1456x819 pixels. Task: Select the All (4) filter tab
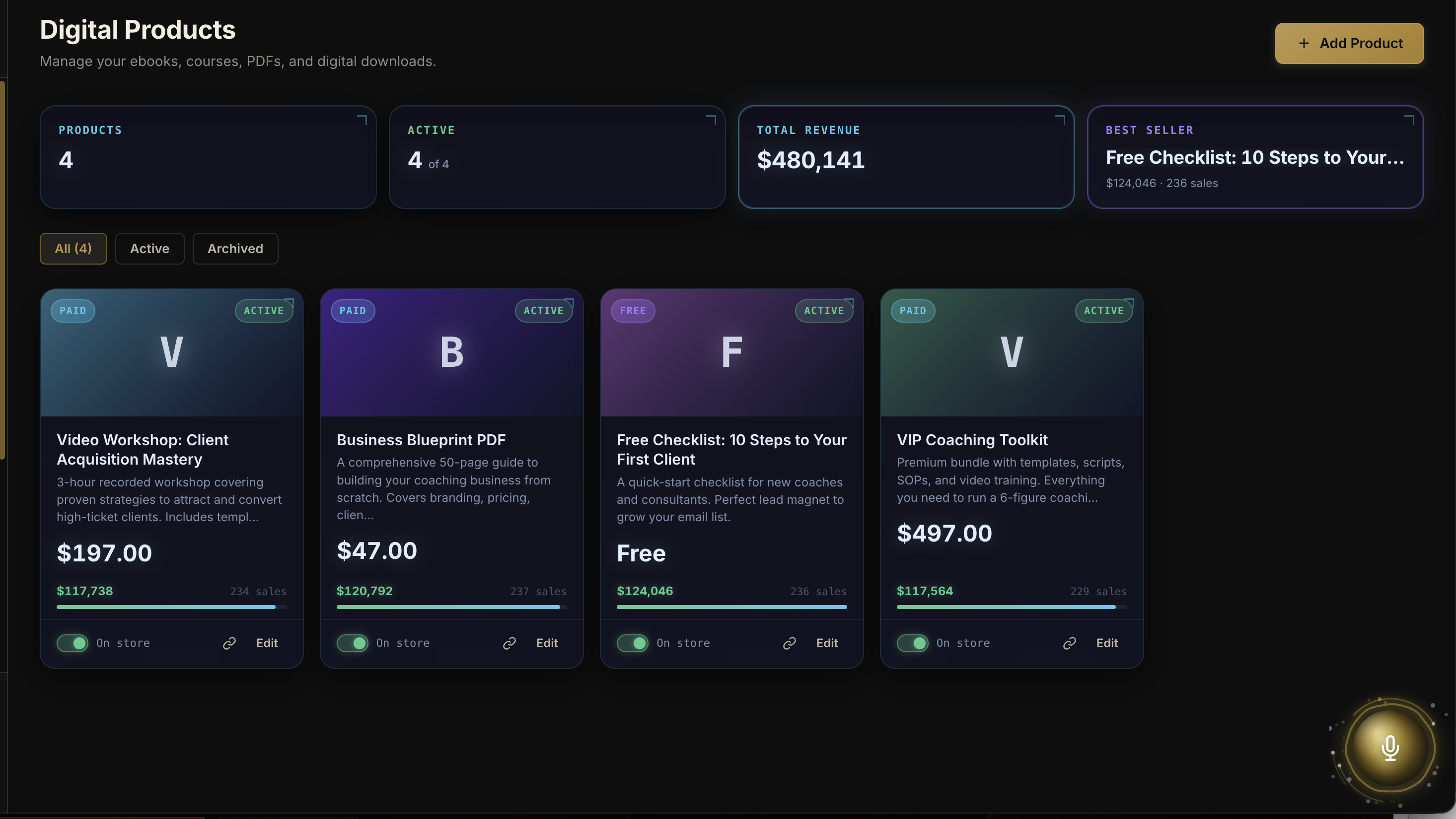[x=73, y=249]
